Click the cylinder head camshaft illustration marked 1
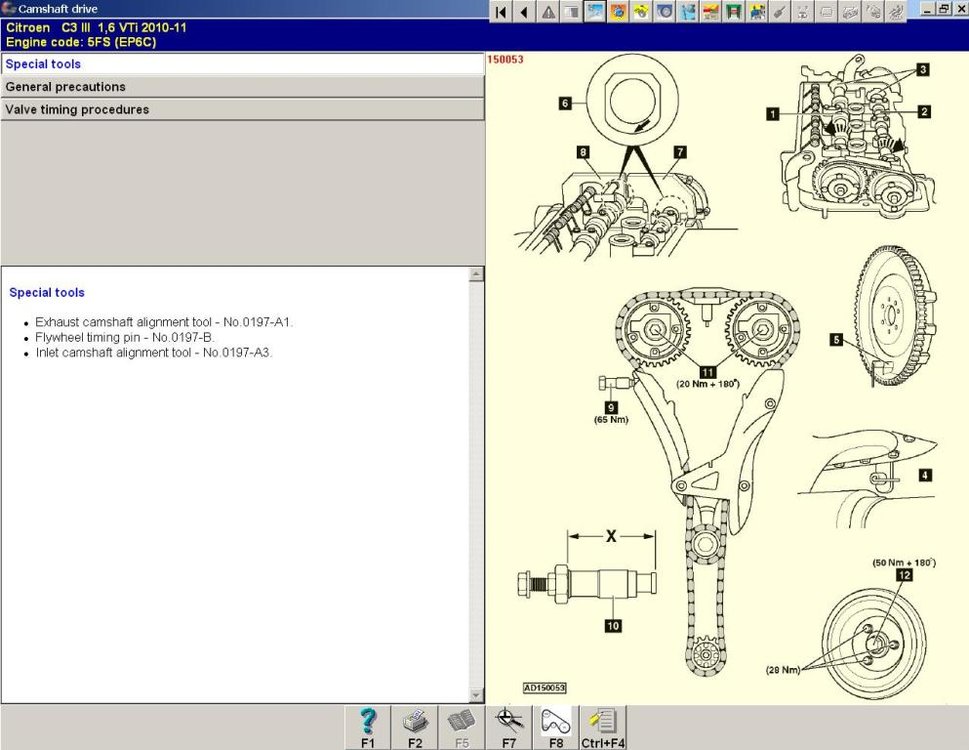 (858, 137)
